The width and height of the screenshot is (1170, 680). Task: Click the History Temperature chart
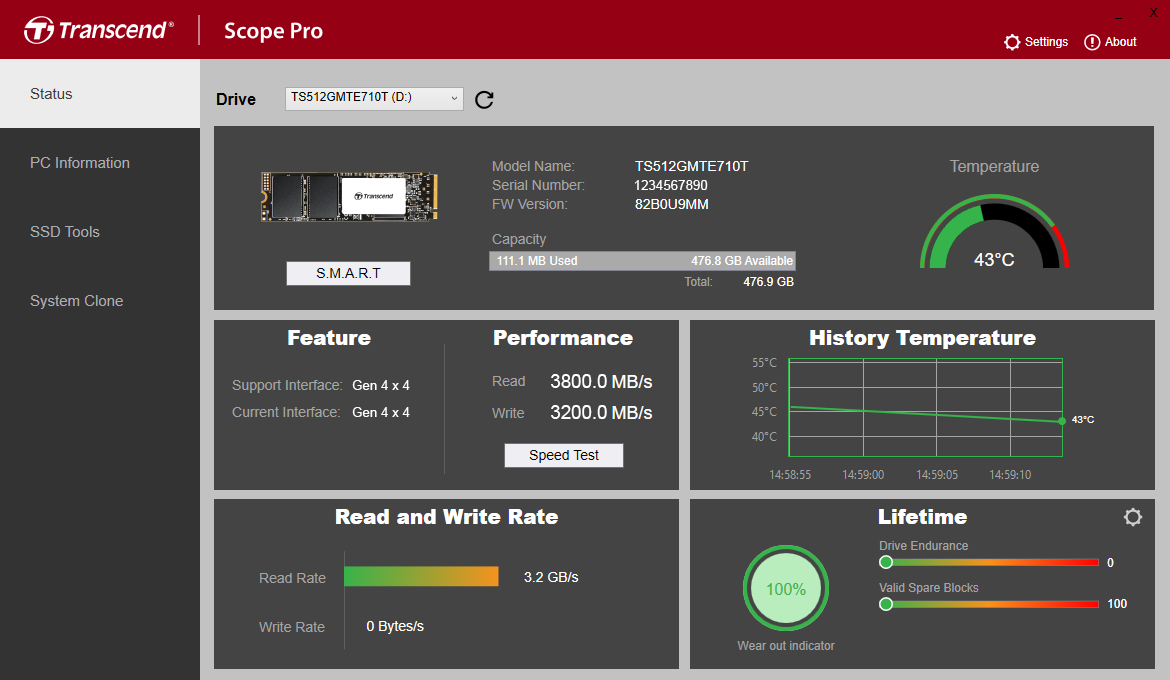(925, 408)
